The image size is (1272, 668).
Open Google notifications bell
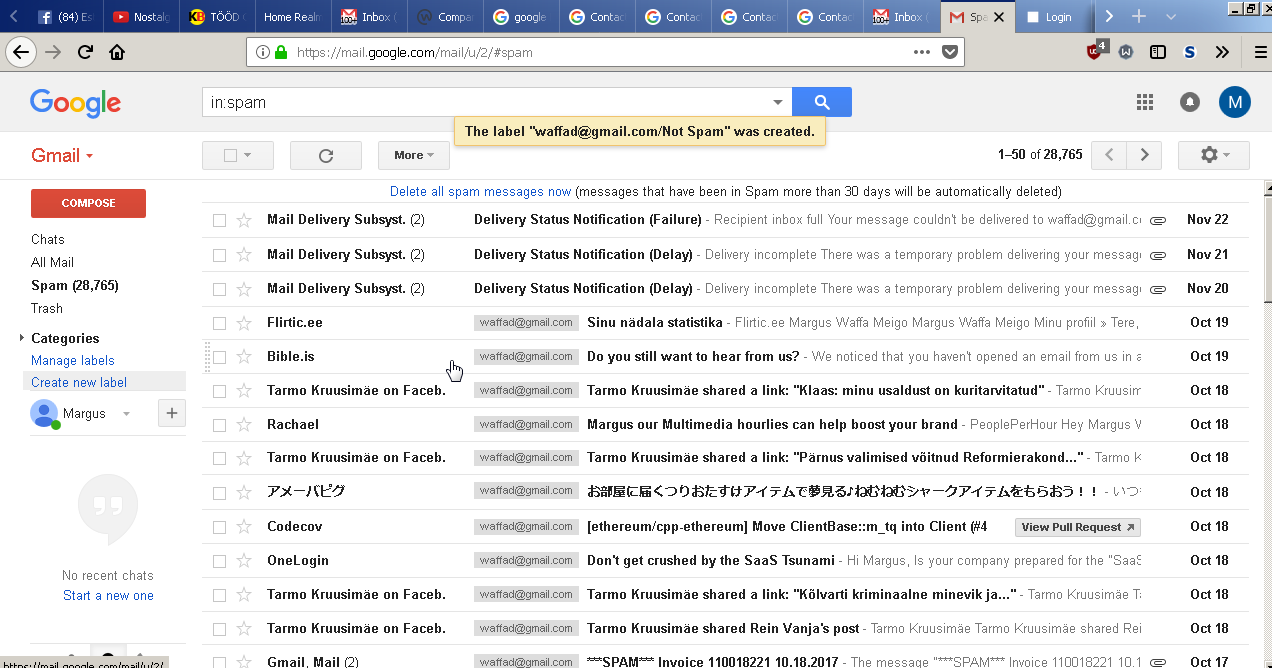click(1190, 102)
